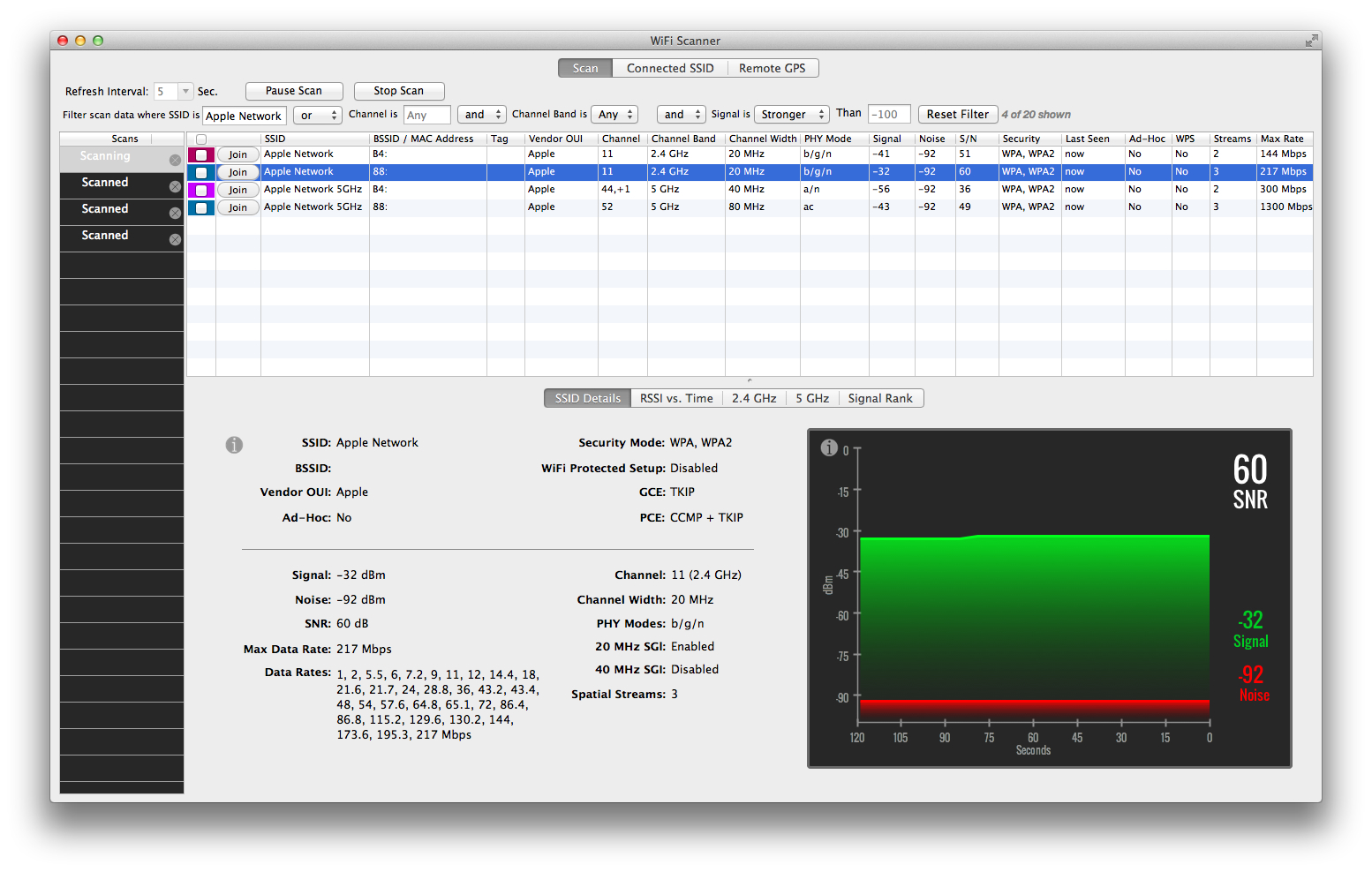Click the "4 of 20 shown" filter count
This screenshot has width=1372, height=872.
(x=1037, y=115)
